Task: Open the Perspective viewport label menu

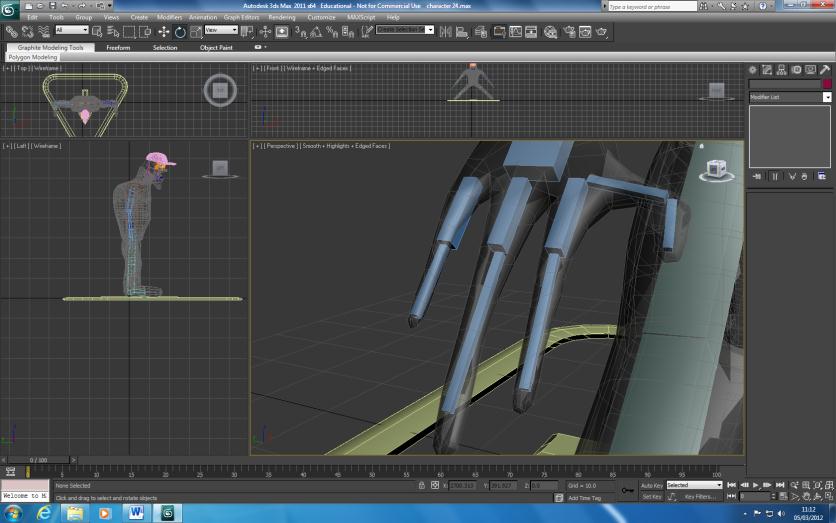Action: 281,146
